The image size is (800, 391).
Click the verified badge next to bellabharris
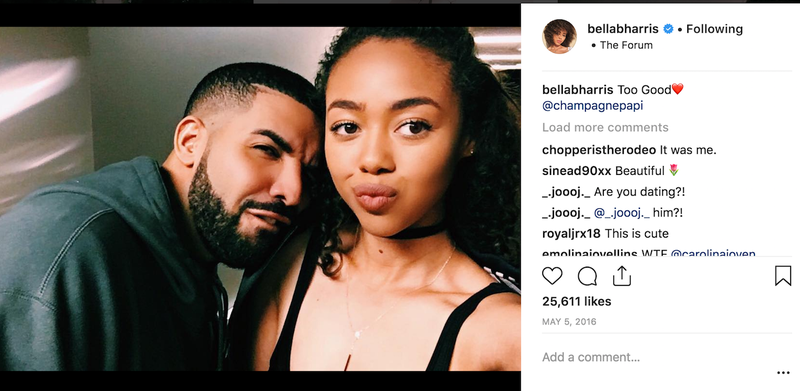tap(668, 29)
